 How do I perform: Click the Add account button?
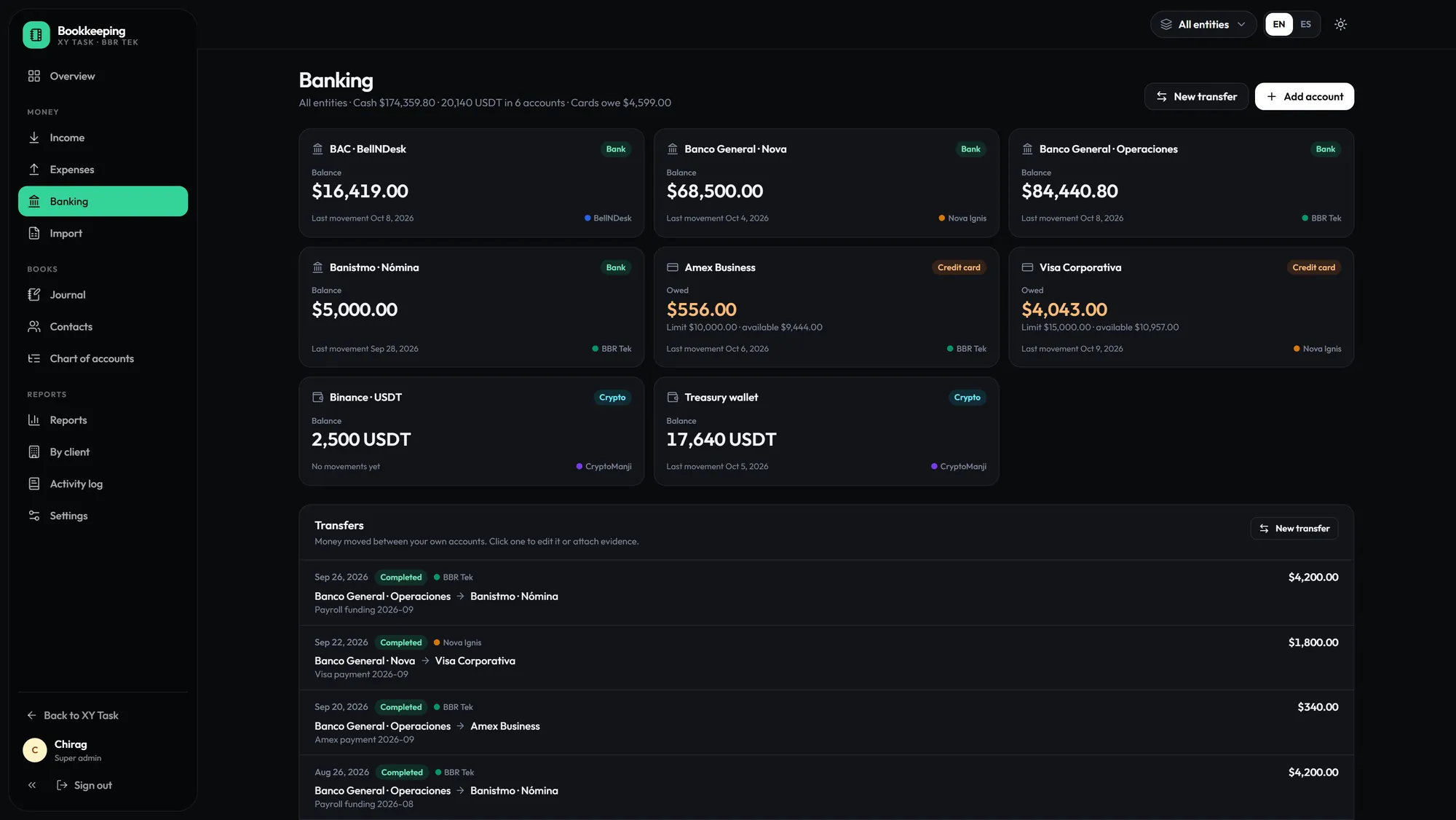pos(1304,97)
